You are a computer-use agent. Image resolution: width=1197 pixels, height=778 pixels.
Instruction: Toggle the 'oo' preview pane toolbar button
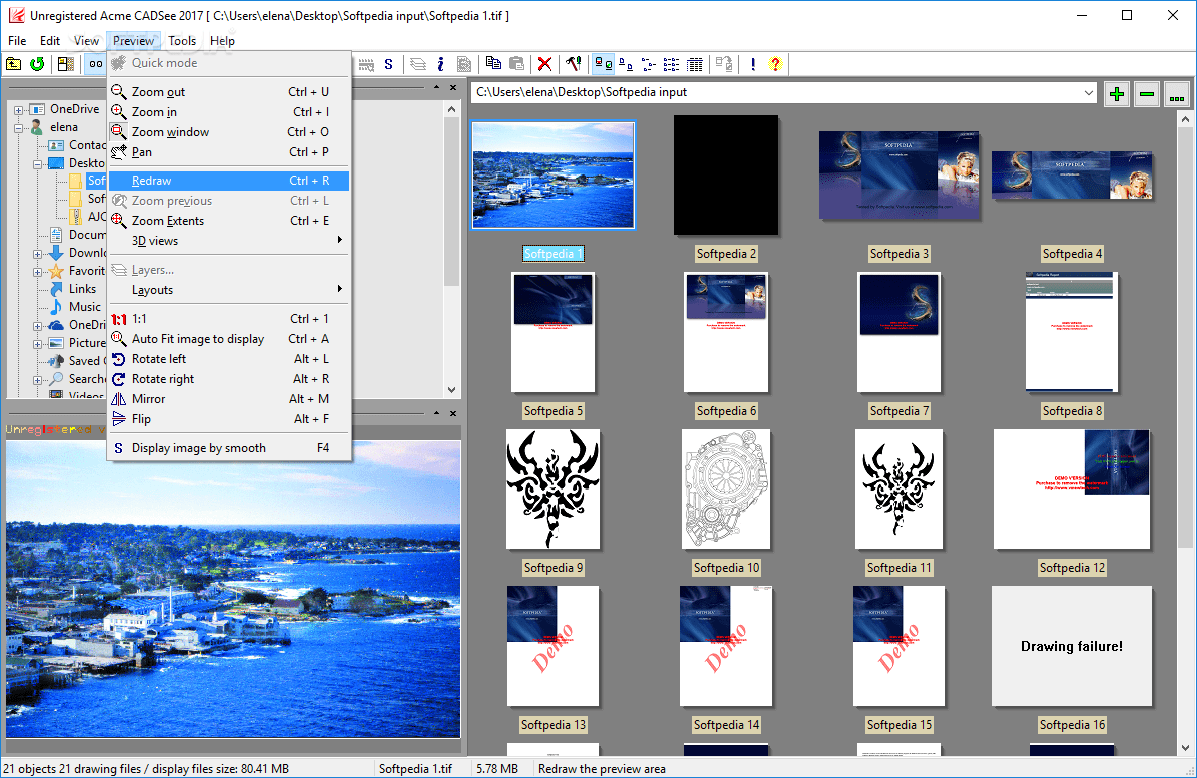[x=95, y=64]
